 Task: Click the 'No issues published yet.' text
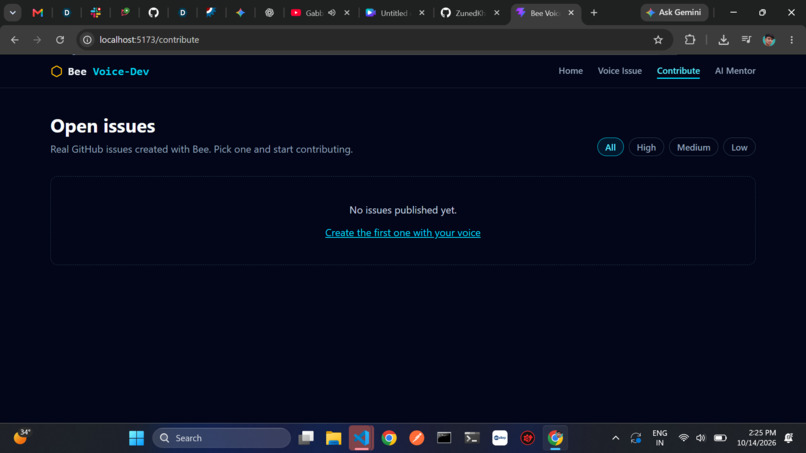(402, 210)
